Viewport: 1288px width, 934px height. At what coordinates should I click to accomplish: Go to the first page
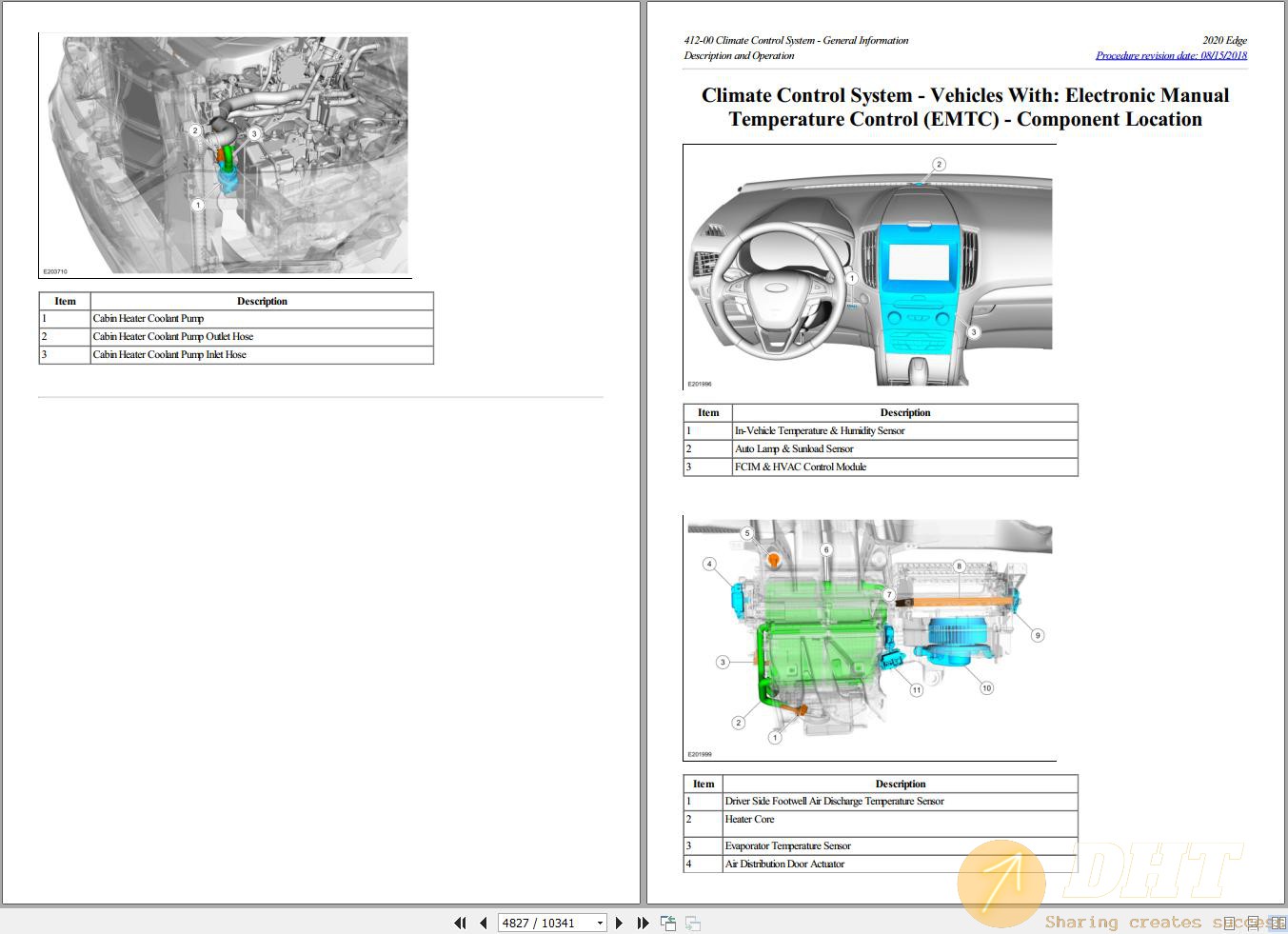click(x=461, y=923)
